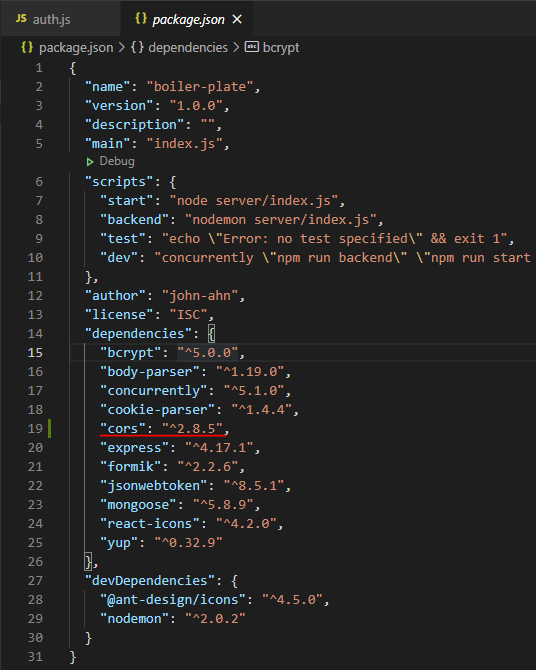Click the Debug code lens link

(117, 161)
